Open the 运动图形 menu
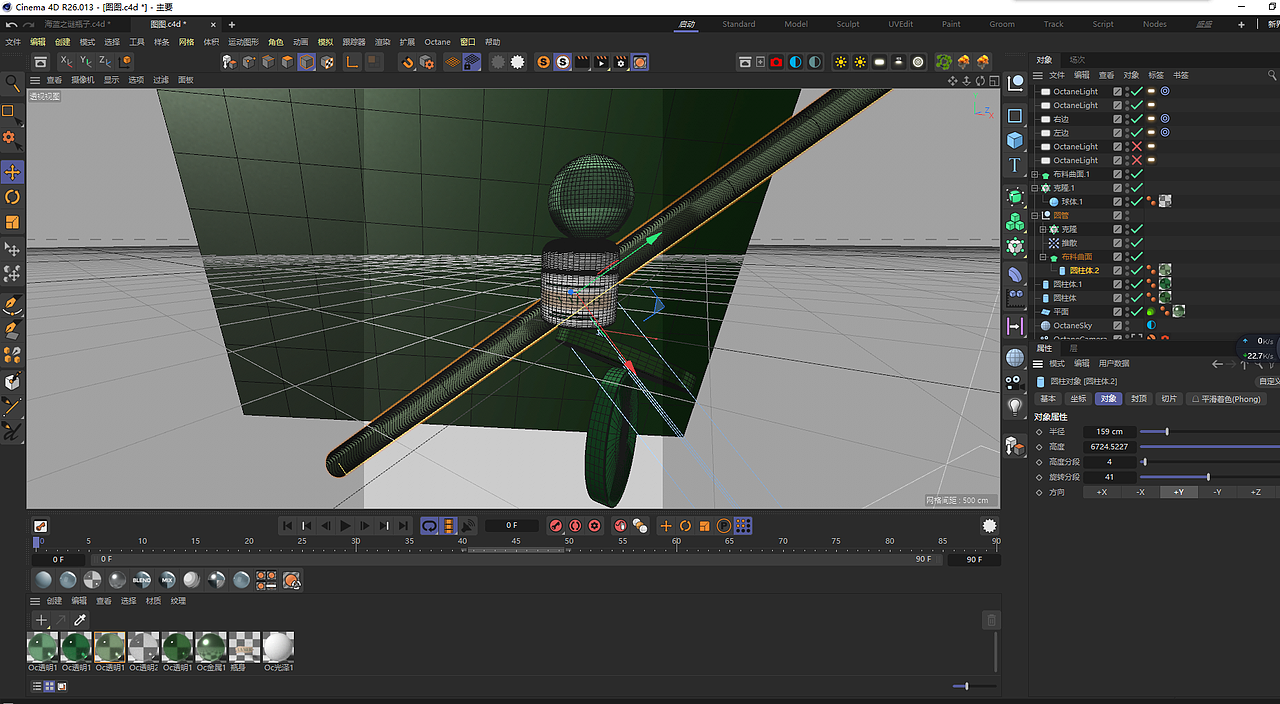Image resolution: width=1280 pixels, height=704 pixels. 243,42
